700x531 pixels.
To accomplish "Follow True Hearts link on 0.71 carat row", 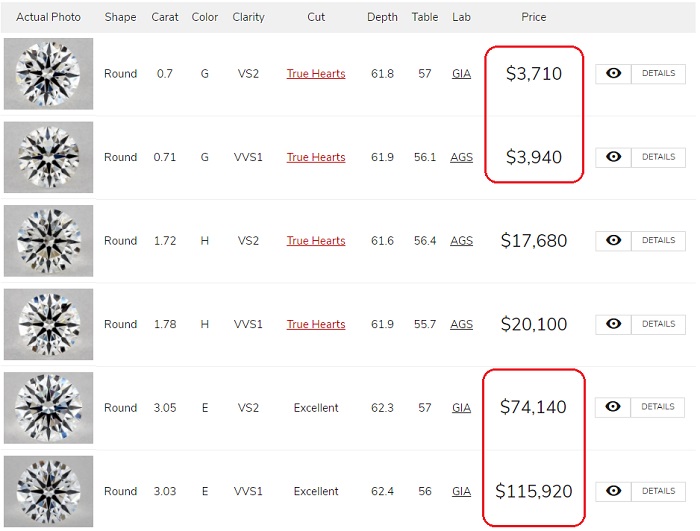I will [x=316, y=157].
